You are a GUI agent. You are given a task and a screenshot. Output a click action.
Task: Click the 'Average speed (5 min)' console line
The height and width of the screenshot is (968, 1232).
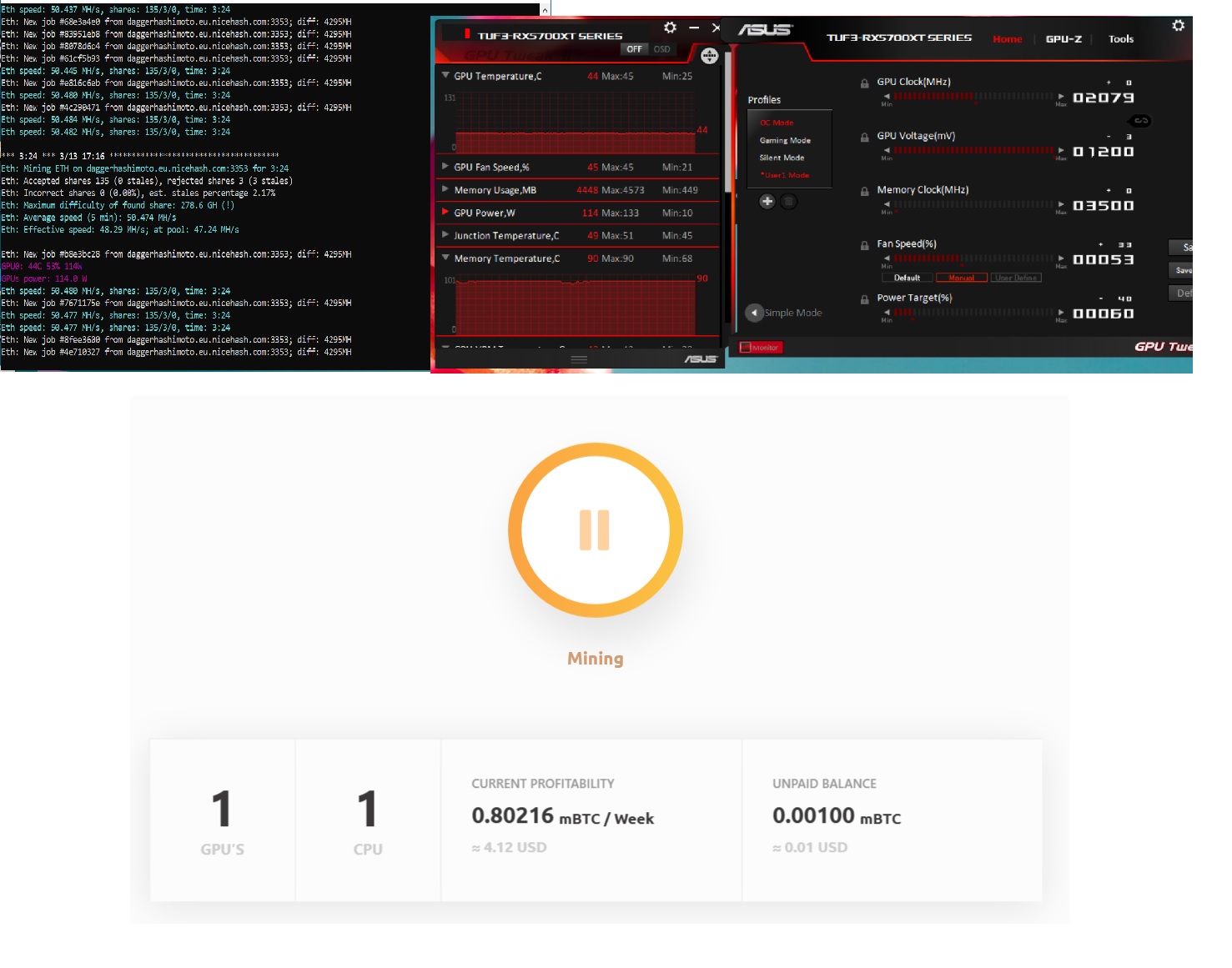tap(88, 218)
